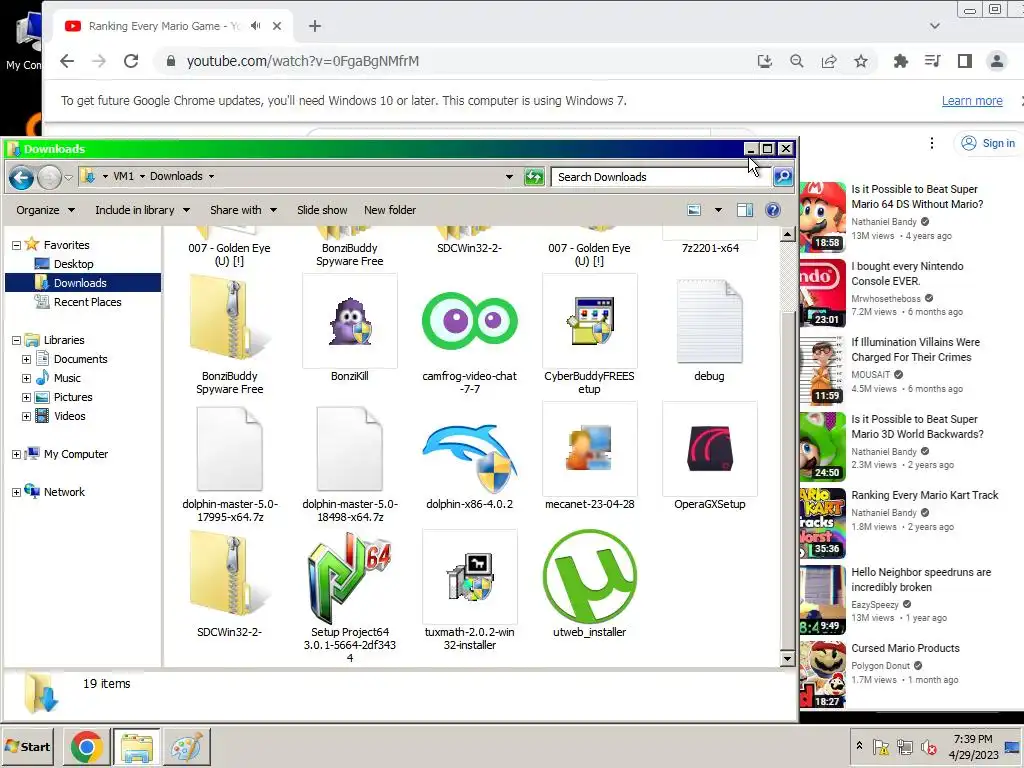
Task: Start the Slide show
Action: [322, 210]
